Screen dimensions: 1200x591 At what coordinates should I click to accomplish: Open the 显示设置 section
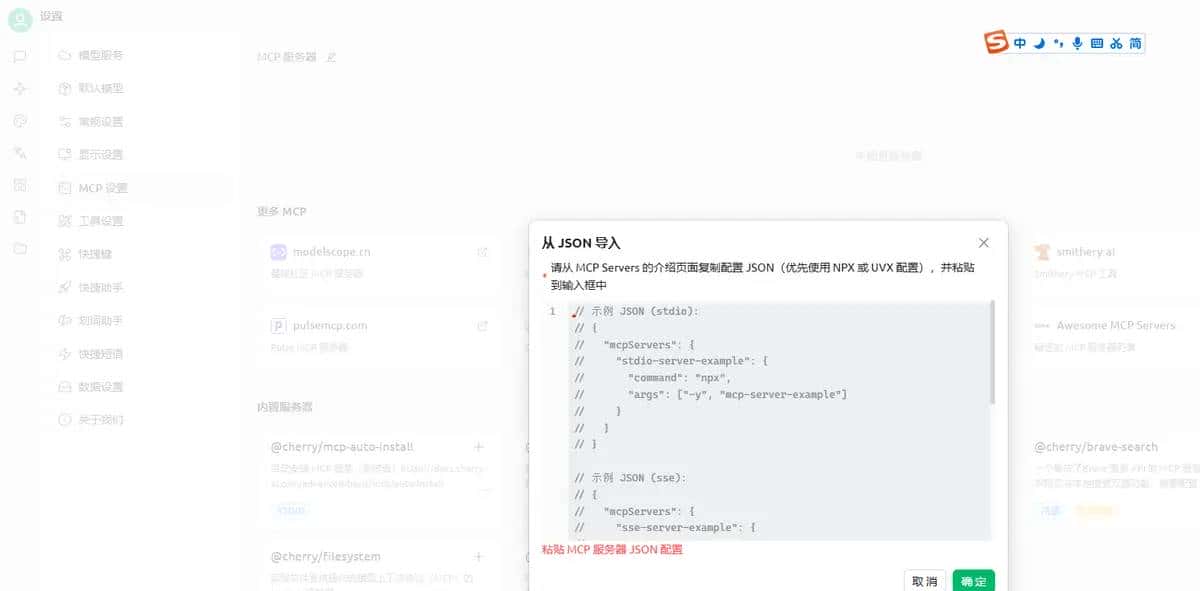click(103, 154)
